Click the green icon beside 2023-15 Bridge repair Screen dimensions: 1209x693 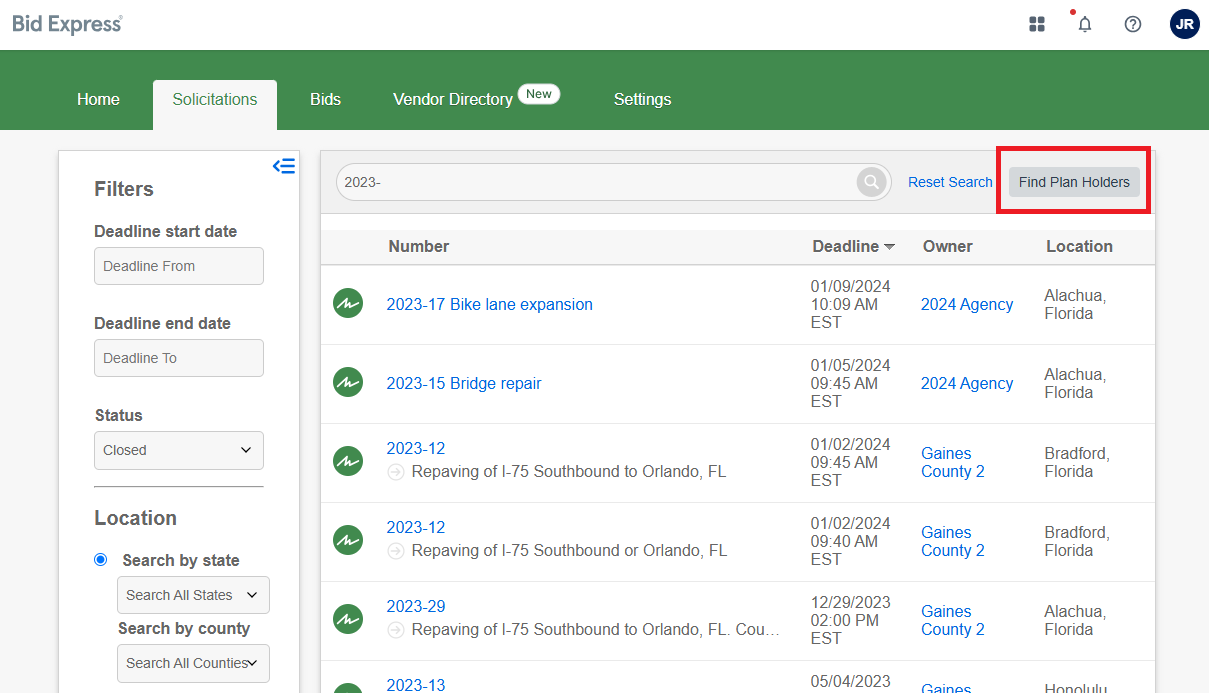coord(348,383)
